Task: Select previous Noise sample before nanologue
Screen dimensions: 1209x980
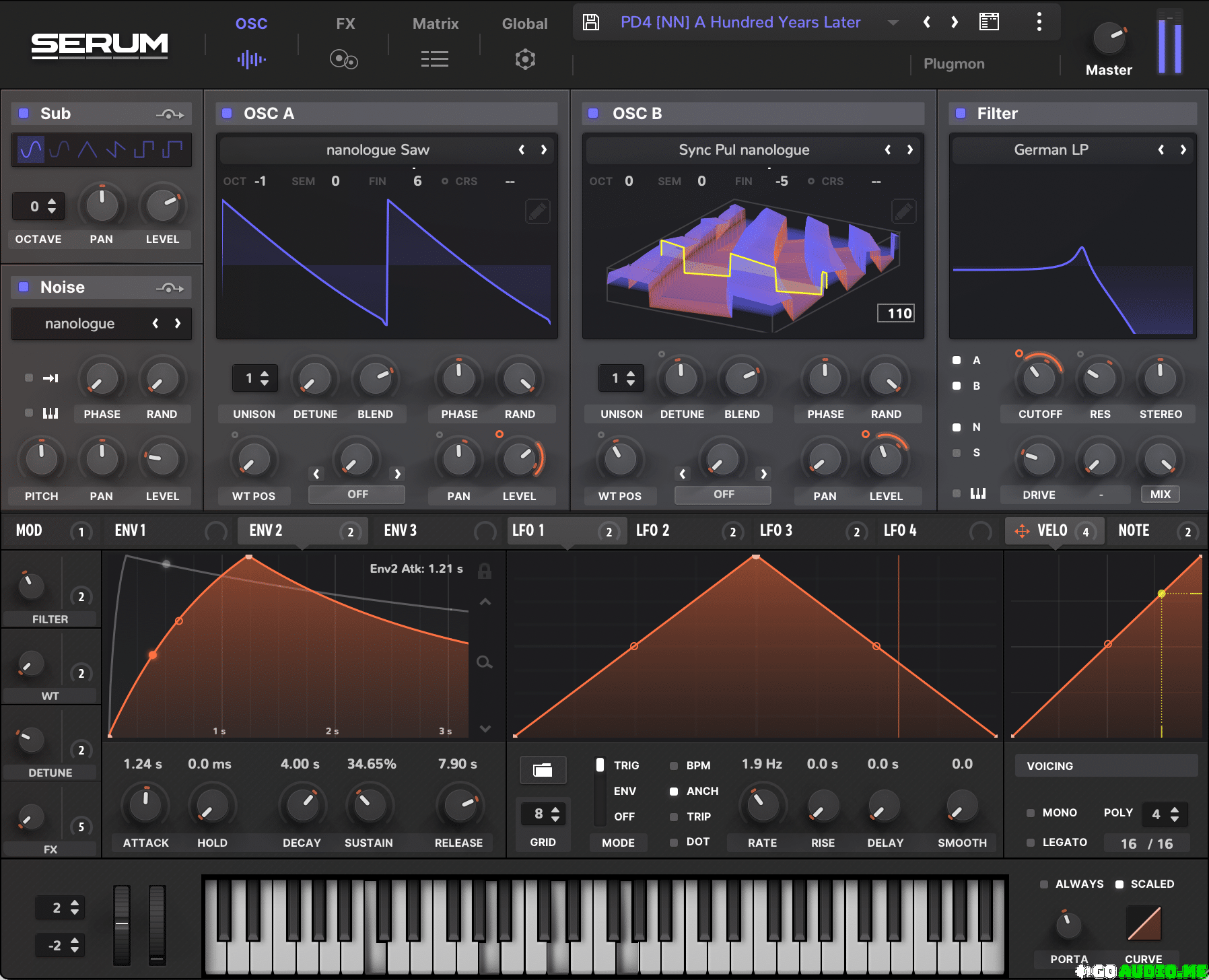Action: pyautogui.click(x=156, y=324)
